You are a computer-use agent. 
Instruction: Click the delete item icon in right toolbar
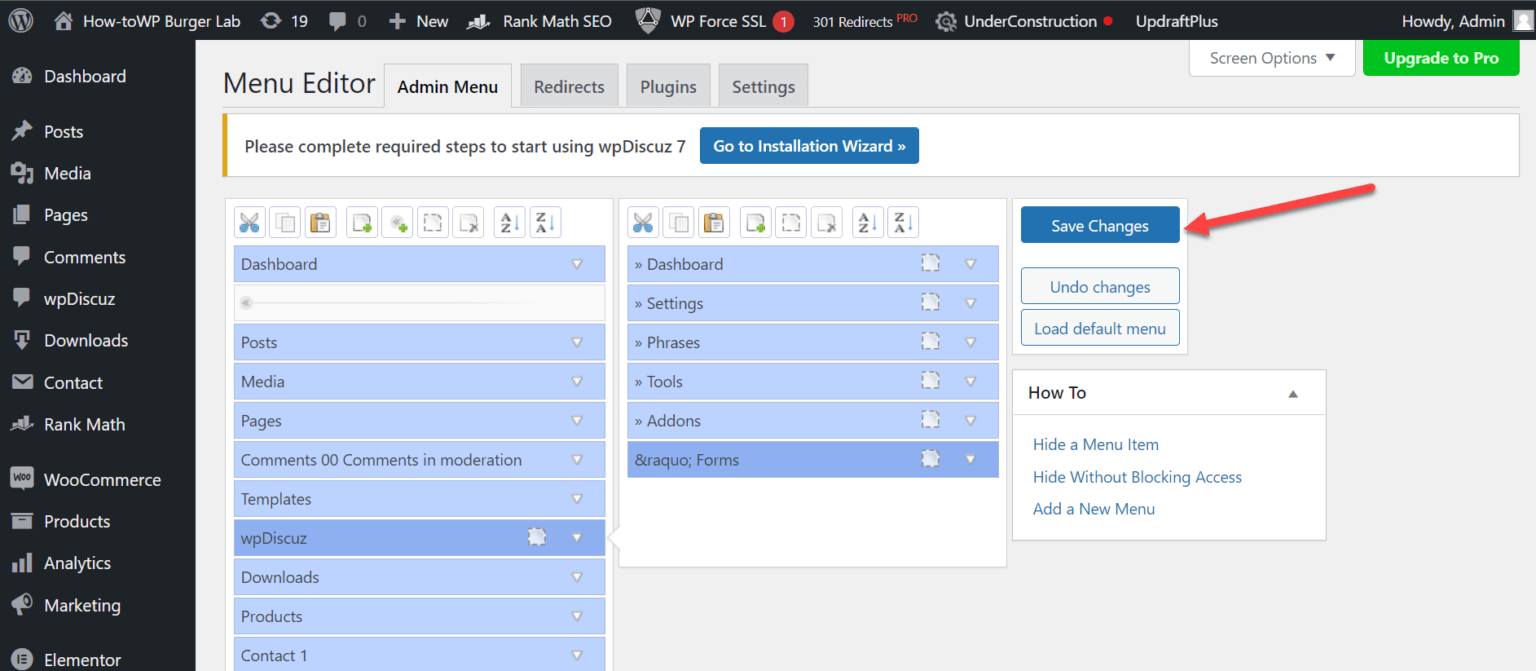(x=827, y=222)
